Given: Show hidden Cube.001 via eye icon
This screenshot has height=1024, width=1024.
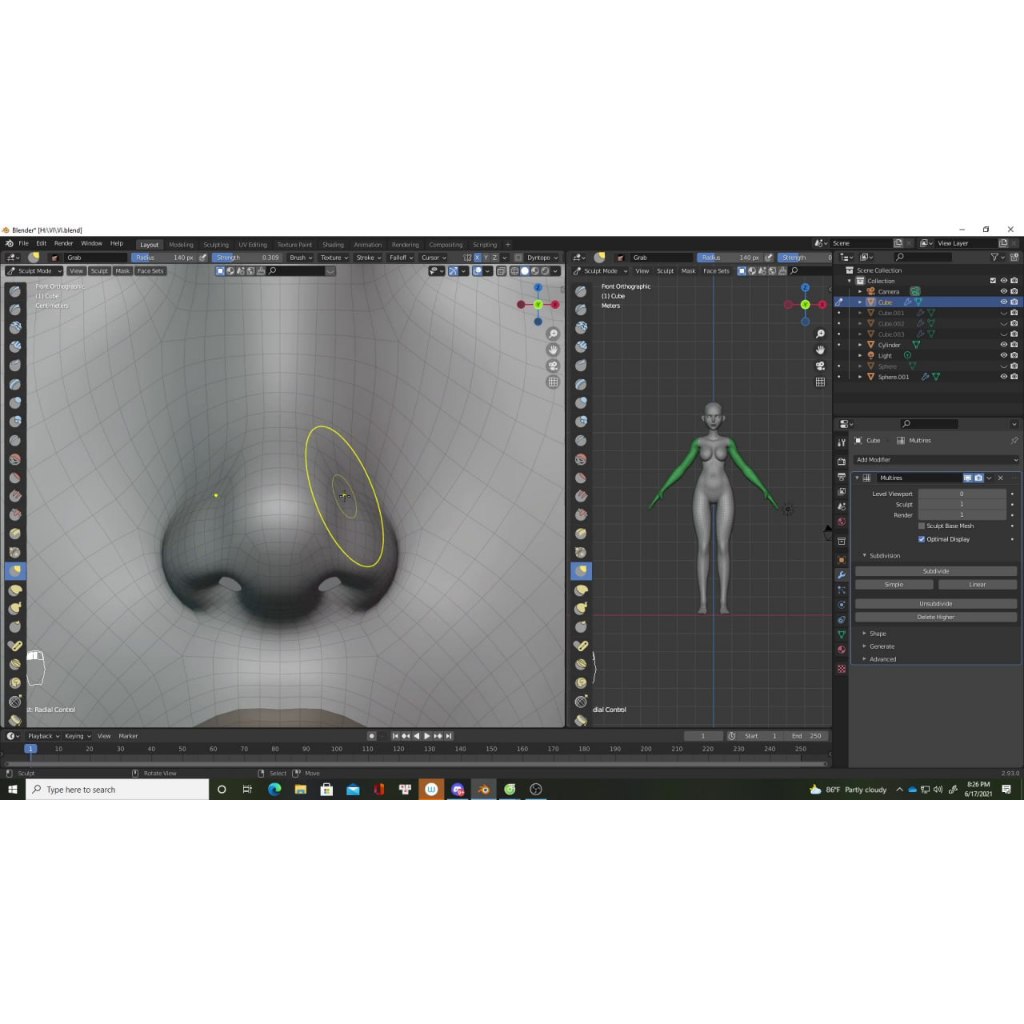Looking at the screenshot, I should tap(1004, 313).
